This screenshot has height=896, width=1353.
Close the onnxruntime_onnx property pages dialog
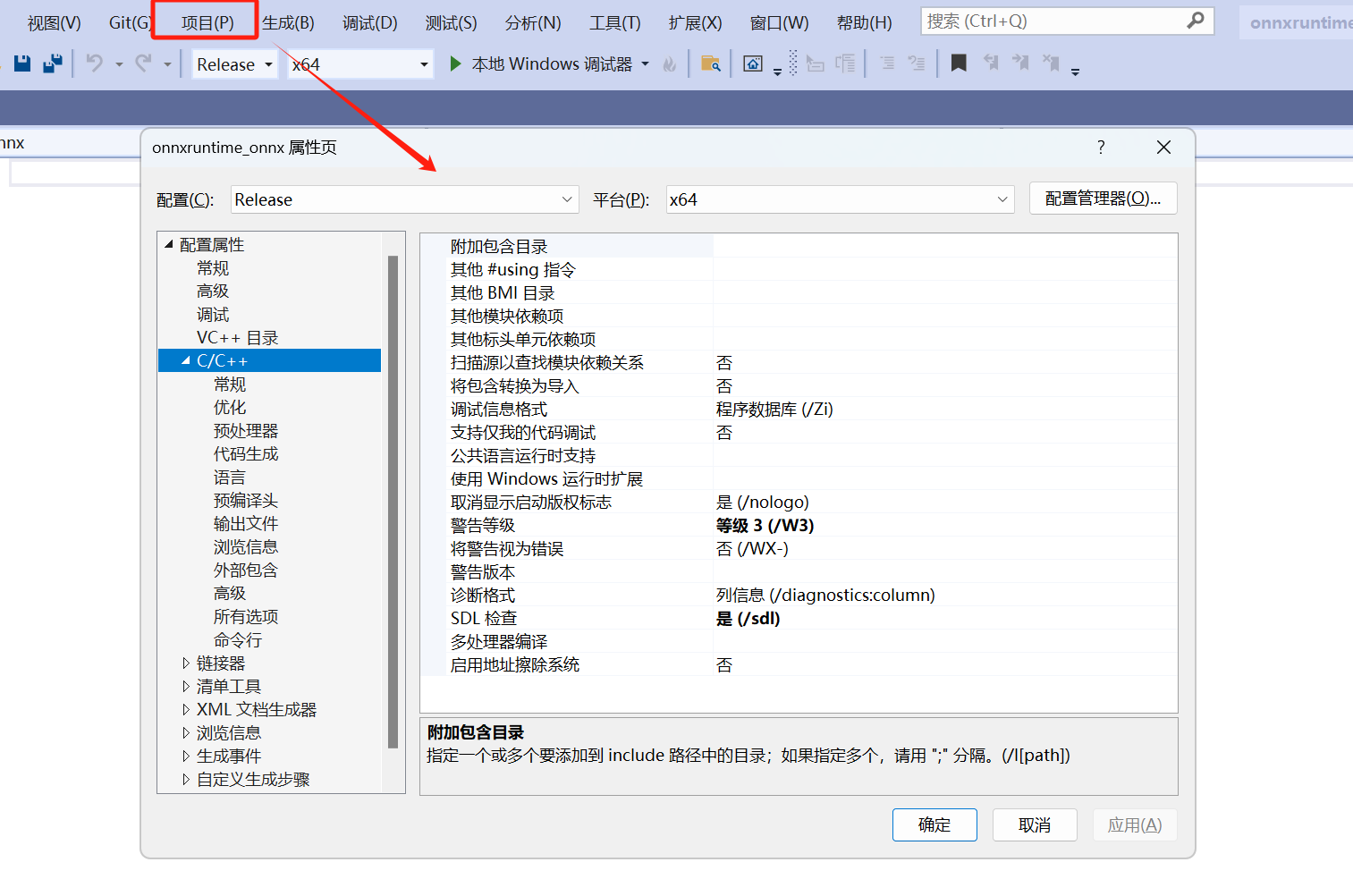coord(1163,148)
